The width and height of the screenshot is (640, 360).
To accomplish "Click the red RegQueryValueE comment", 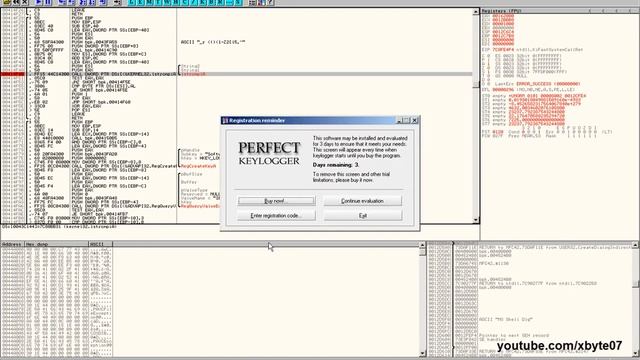I will tap(200, 206).
